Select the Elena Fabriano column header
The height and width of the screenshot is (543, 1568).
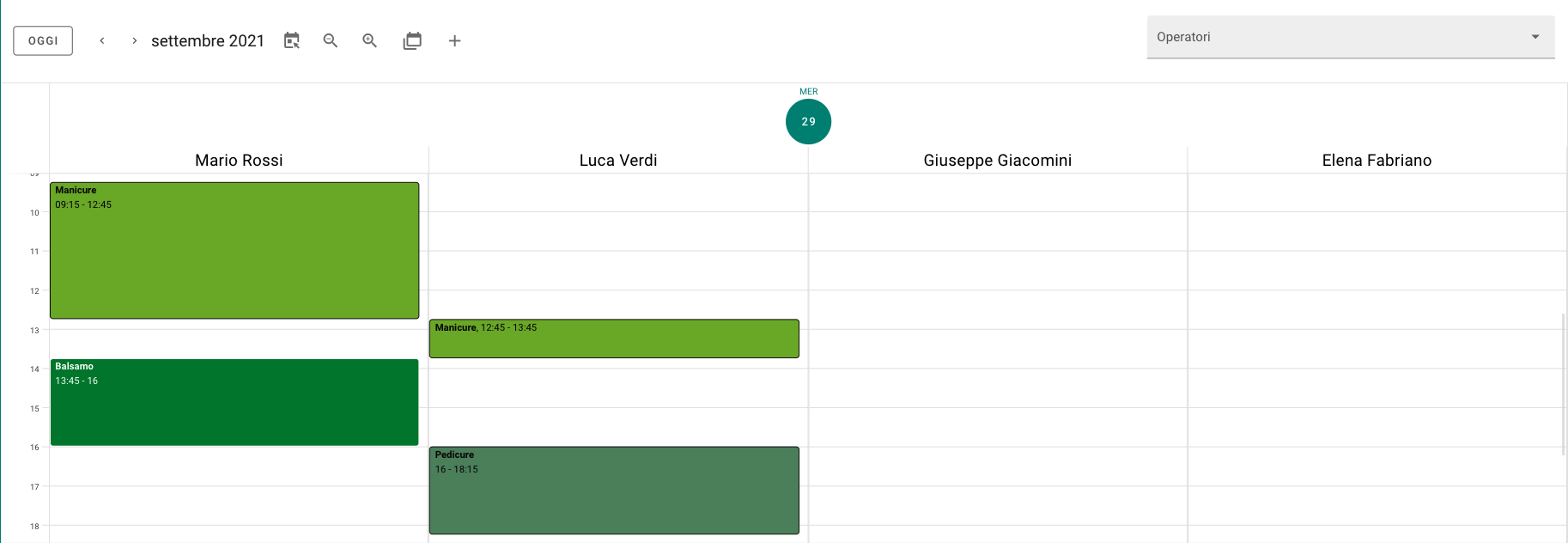tap(1377, 160)
